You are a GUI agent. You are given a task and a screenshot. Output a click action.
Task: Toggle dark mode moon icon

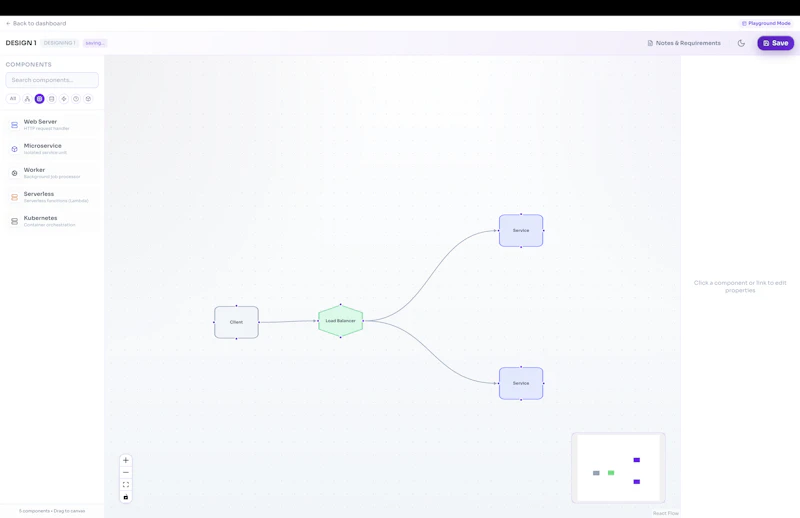coord(741,43)
